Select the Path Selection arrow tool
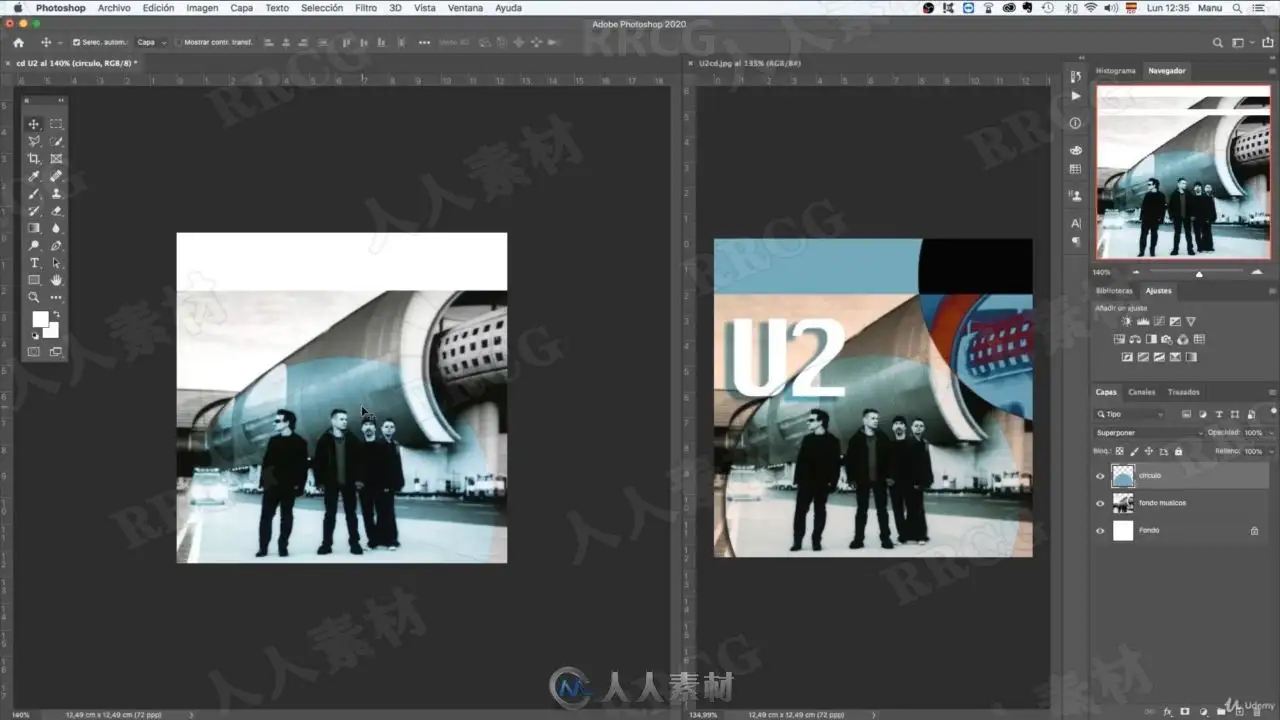The height and width of the screenshot is (720, 1280). 56,263
